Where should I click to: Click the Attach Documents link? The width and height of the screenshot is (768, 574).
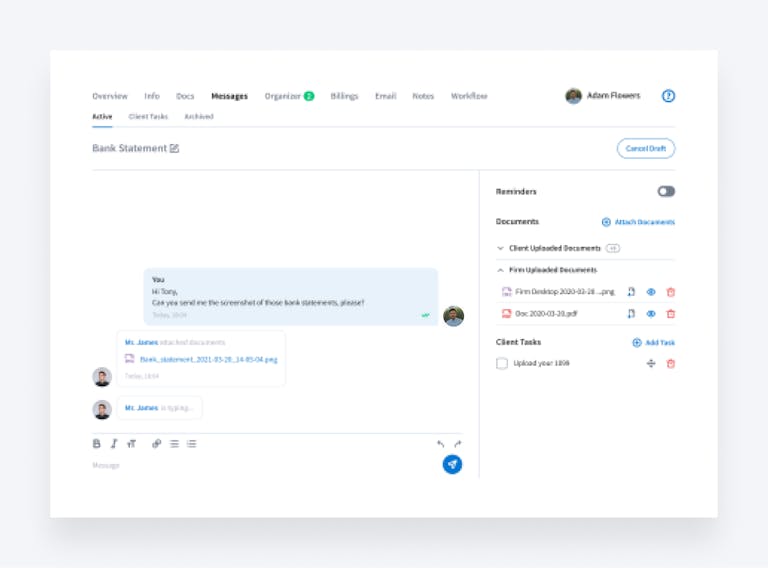point(638,222)
